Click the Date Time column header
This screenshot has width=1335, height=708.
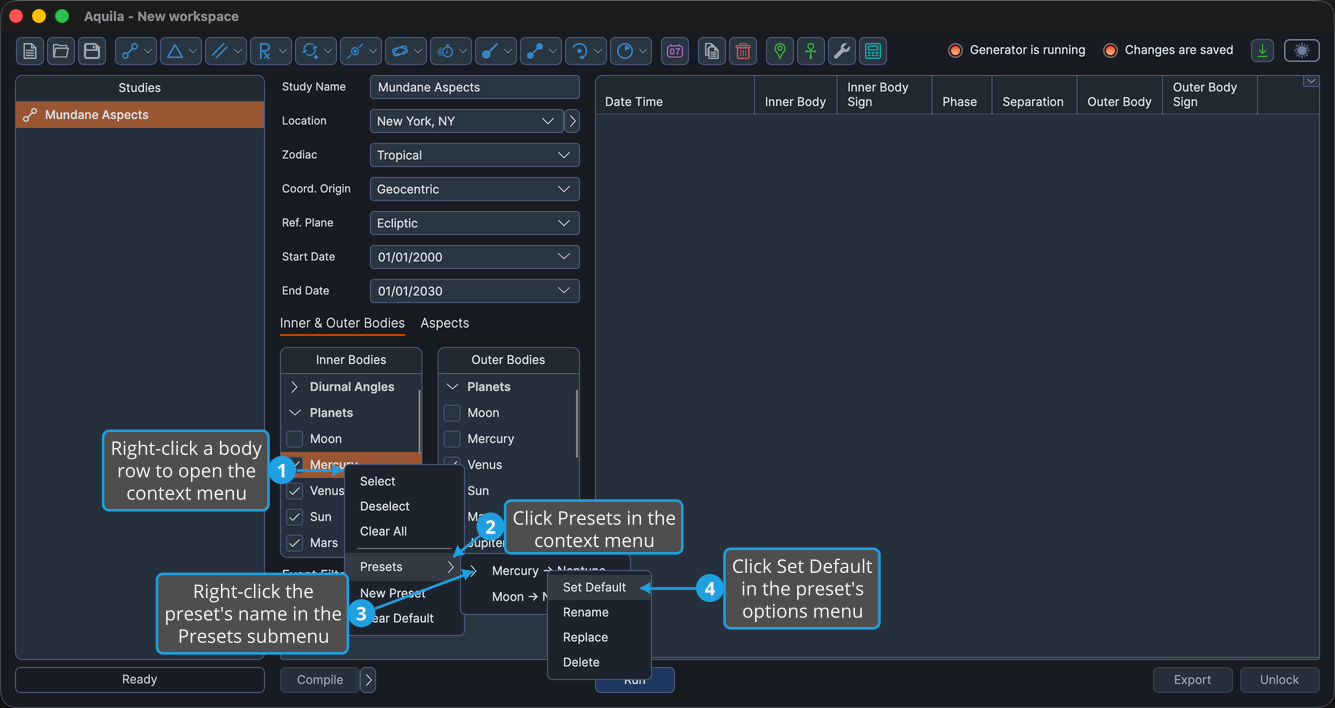click(675, 95)
